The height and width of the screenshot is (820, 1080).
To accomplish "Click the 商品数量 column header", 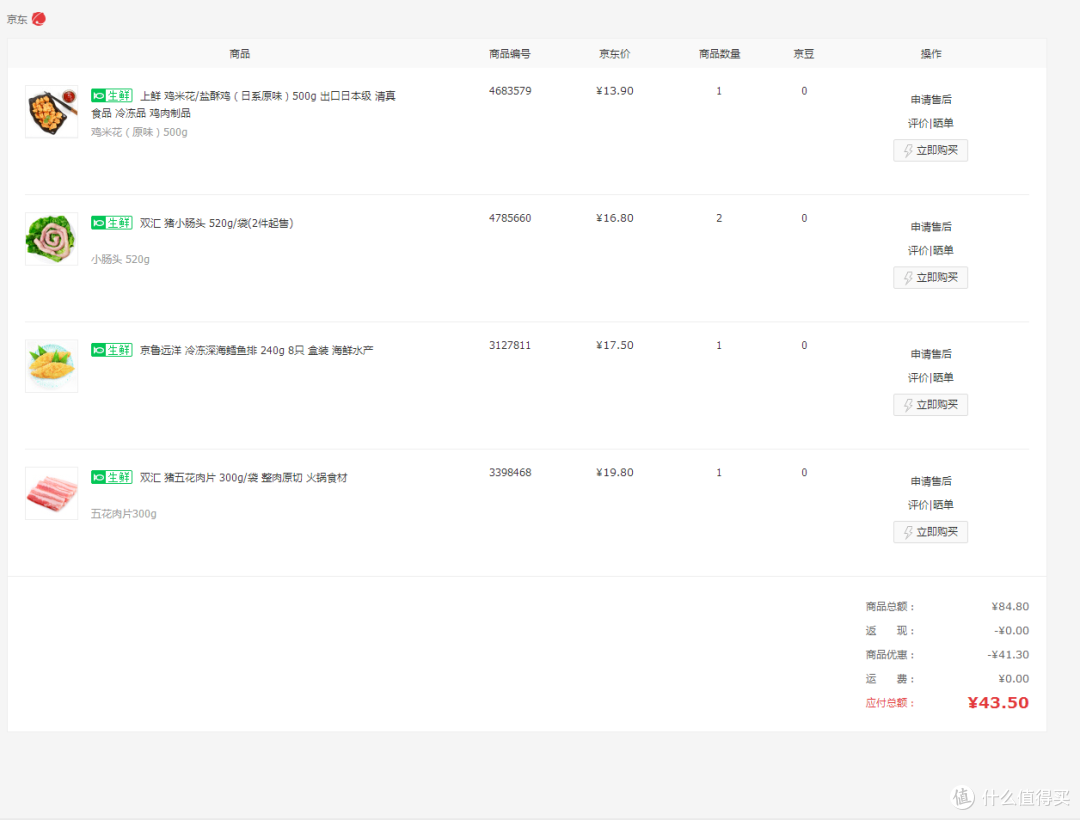I will pyautogui.click(x=719, y=54).
